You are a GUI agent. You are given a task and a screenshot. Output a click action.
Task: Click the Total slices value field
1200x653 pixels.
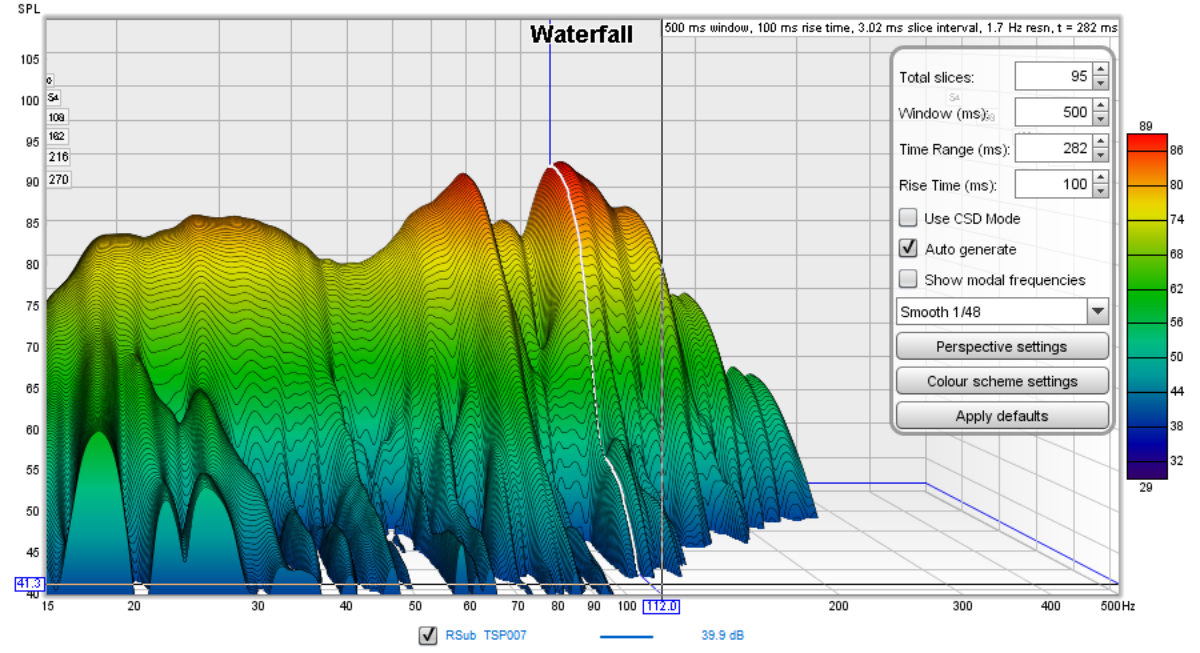1052,77
